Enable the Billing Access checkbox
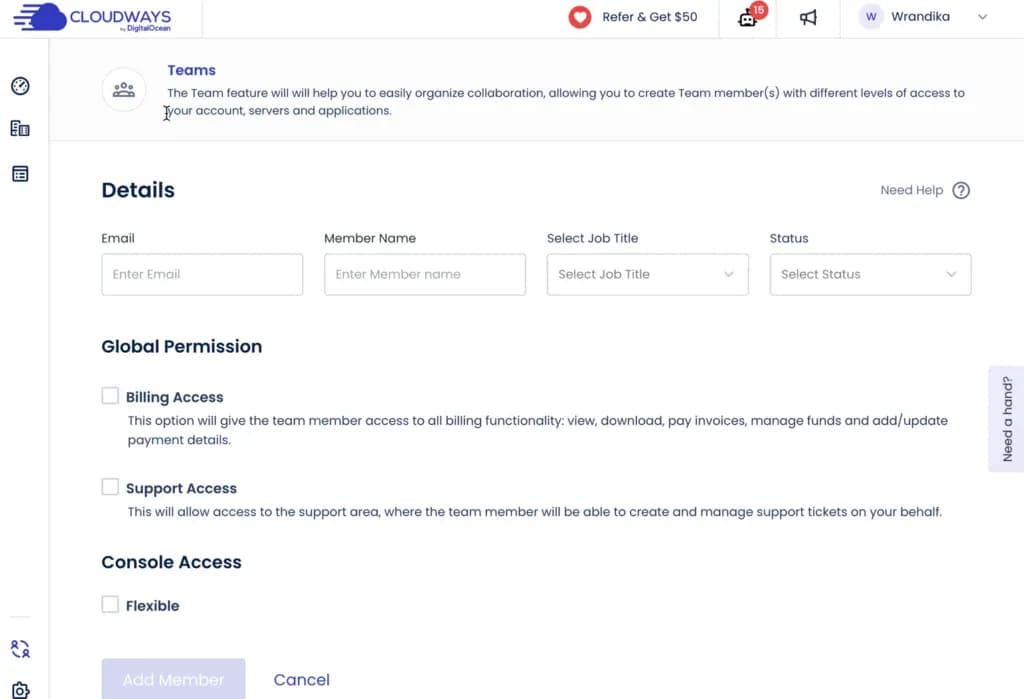This screenshot has width=1024, height=699. [x=110, y=396]
